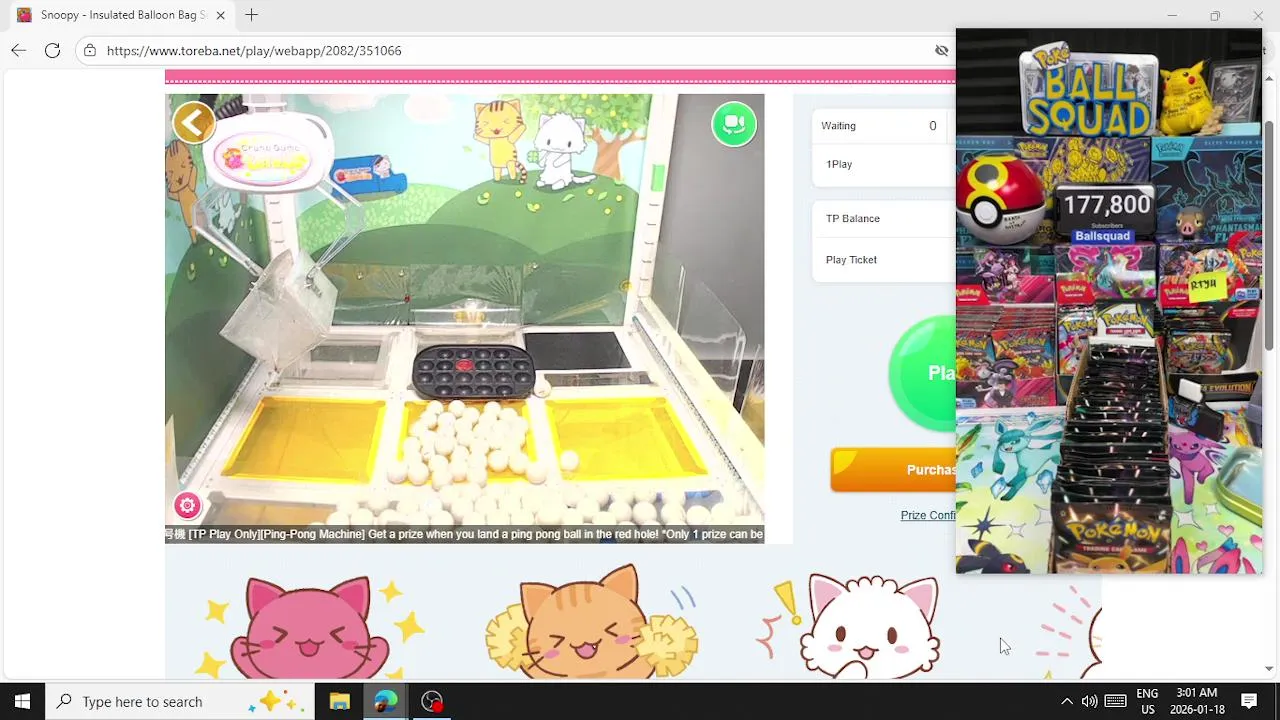Click the yellow back arrow on game video
Screen dimensions: 1280x720
pyautogui.click(x=194, y=123)
